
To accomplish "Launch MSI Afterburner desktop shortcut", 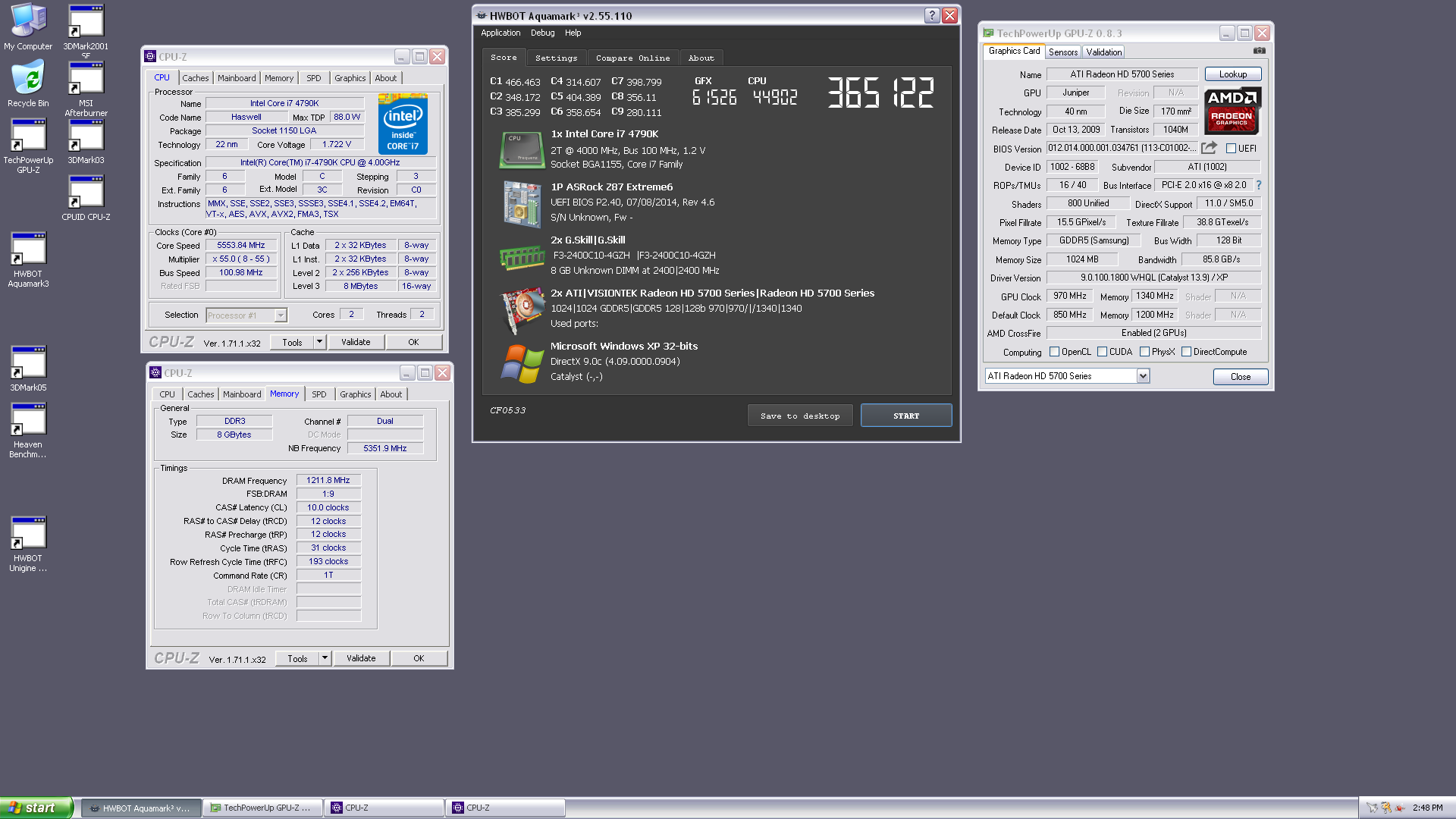I will (86, 89).
